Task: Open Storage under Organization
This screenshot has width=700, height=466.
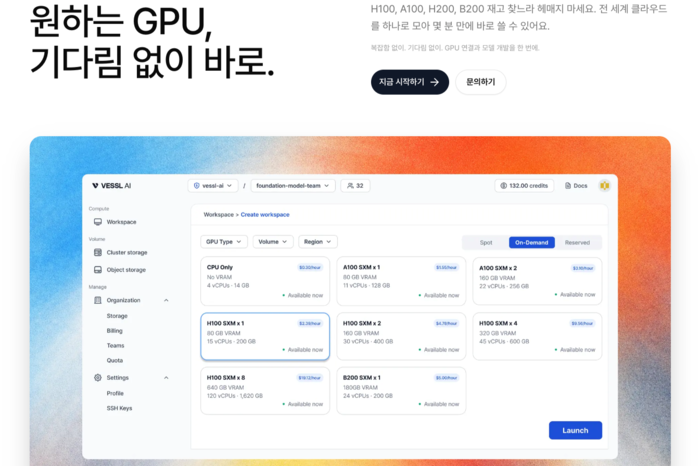Action: [x=117, y=316]
